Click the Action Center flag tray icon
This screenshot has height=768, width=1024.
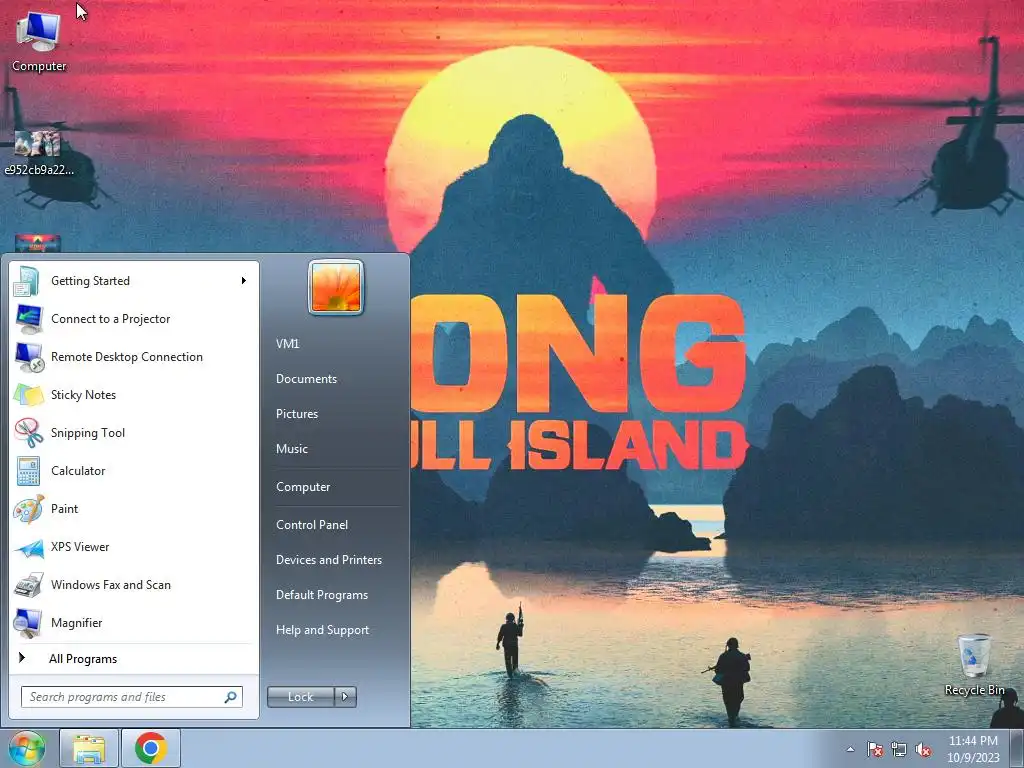click(875, 749)
